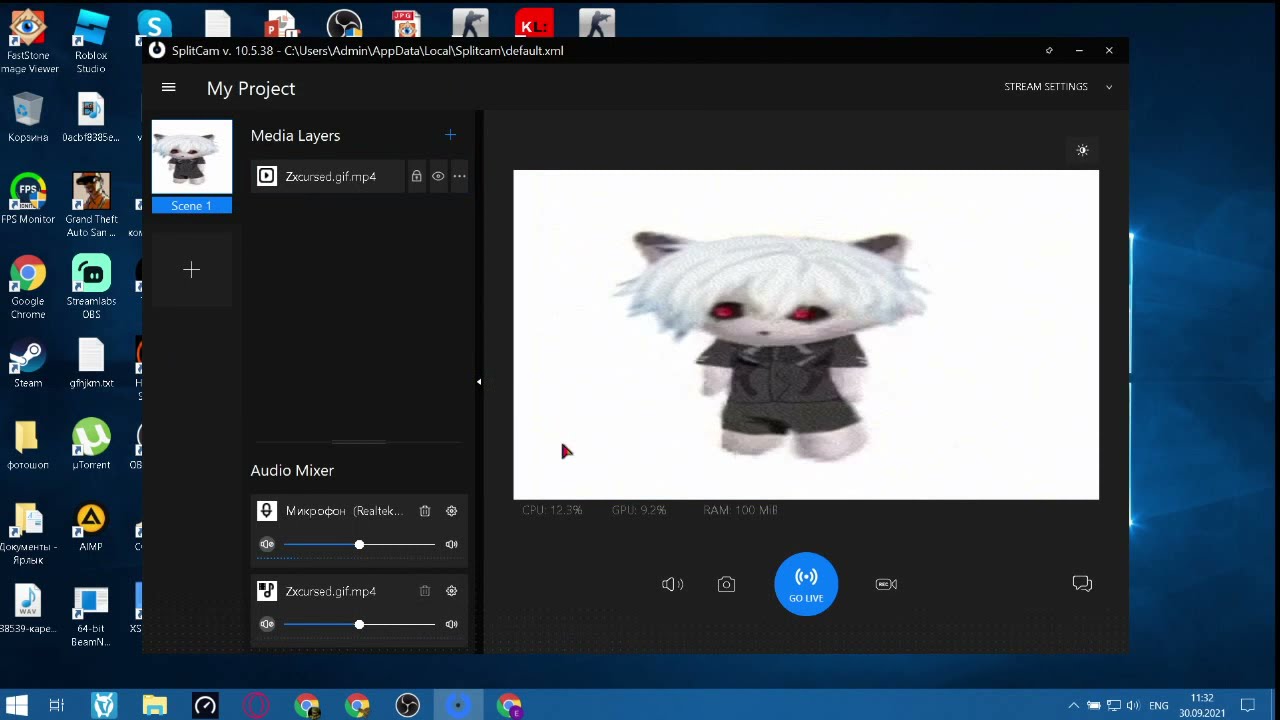Hide the Zxcursed.gif.mp4 layer via eye icon
Screen dimensions: 1280x720
[x=438, y=176]
